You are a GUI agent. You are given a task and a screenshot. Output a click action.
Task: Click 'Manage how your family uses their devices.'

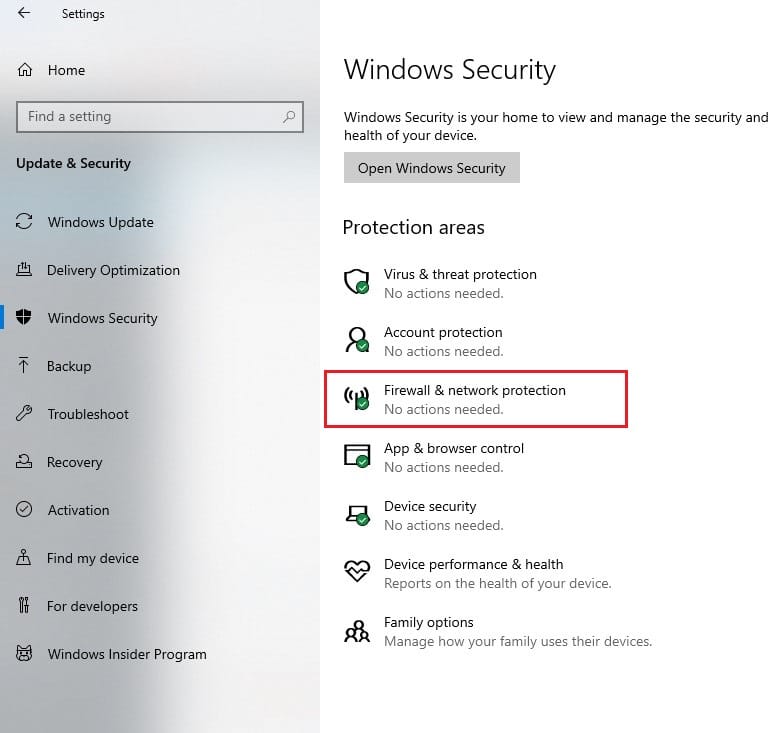point(518,641)
